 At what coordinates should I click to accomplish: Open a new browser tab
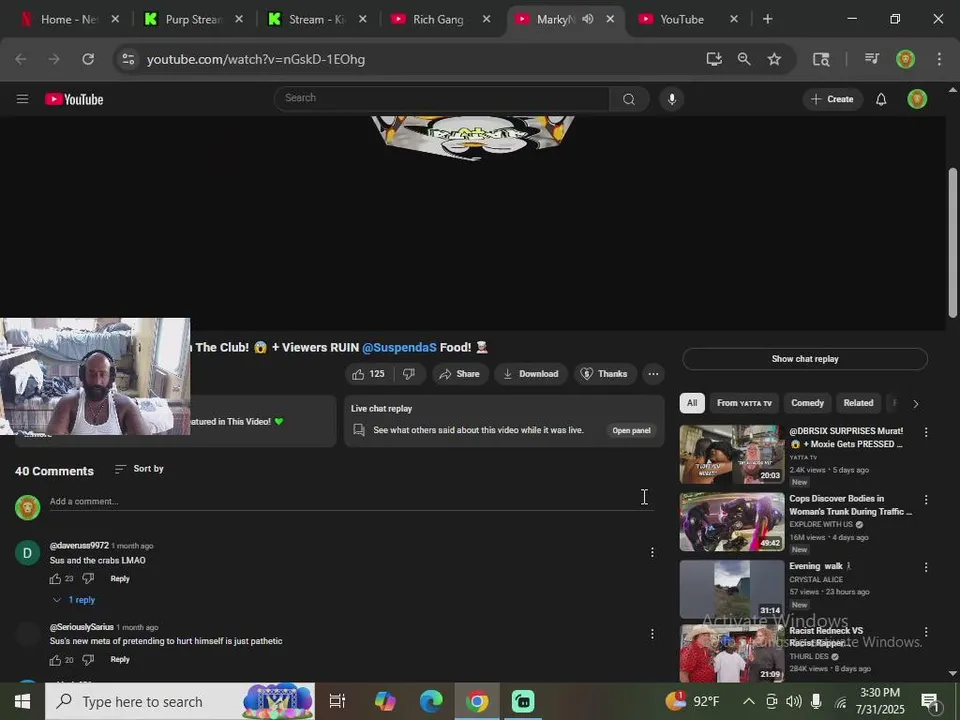click(767, 19)
